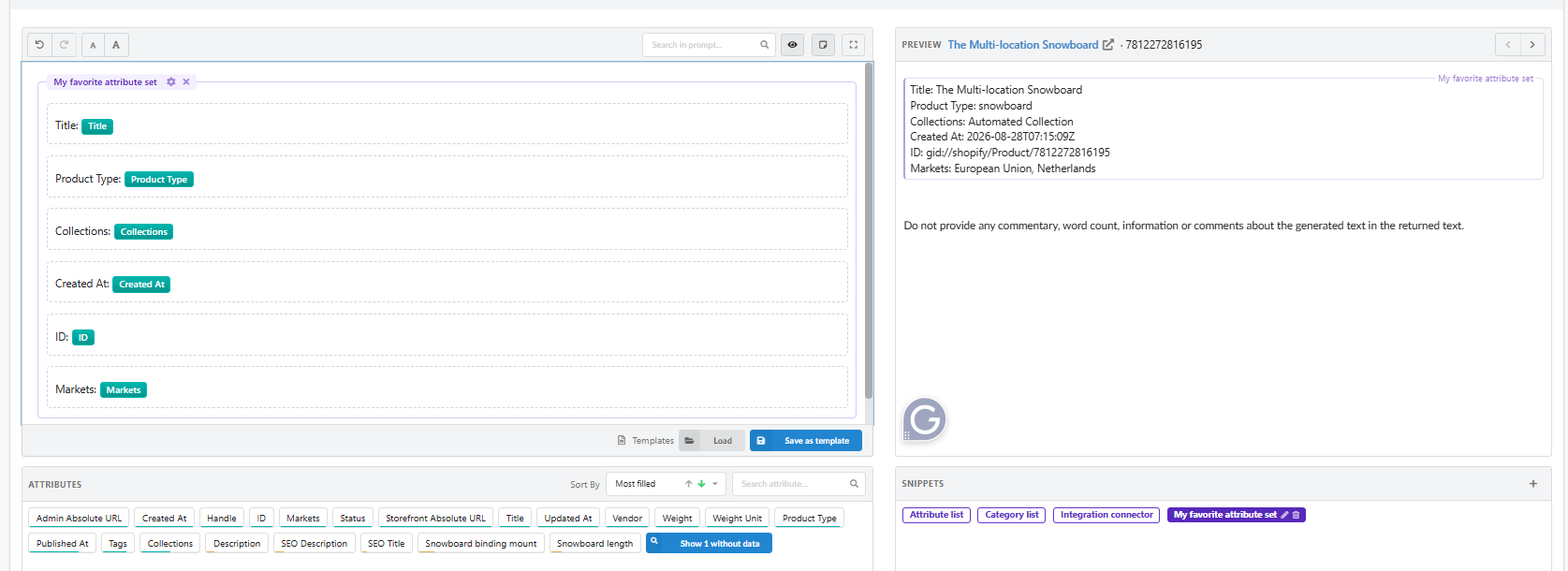1568x571 pixels.
Task: Sort attributes ascending with up arrow
Action: coord(689,484)
